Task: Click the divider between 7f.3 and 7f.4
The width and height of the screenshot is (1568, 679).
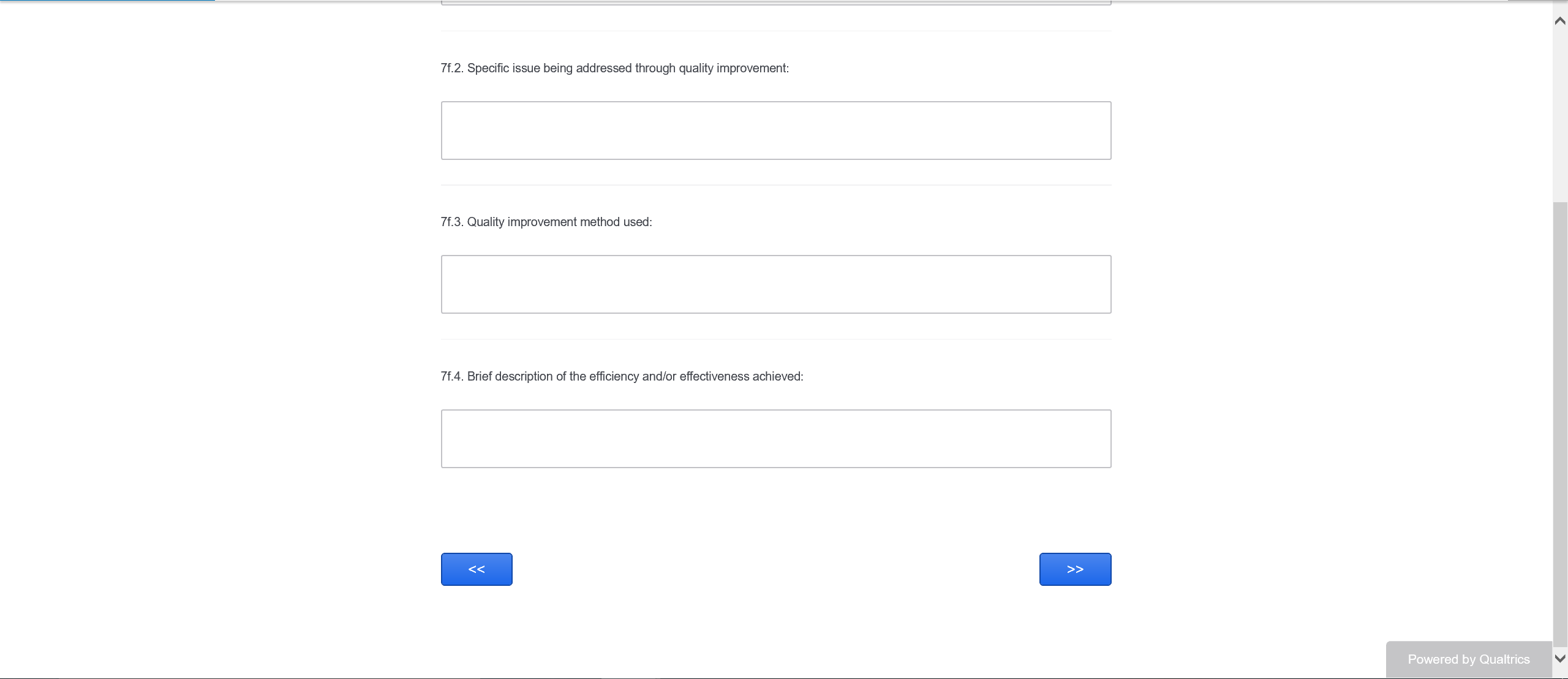Action: click(x=776, y=339)
